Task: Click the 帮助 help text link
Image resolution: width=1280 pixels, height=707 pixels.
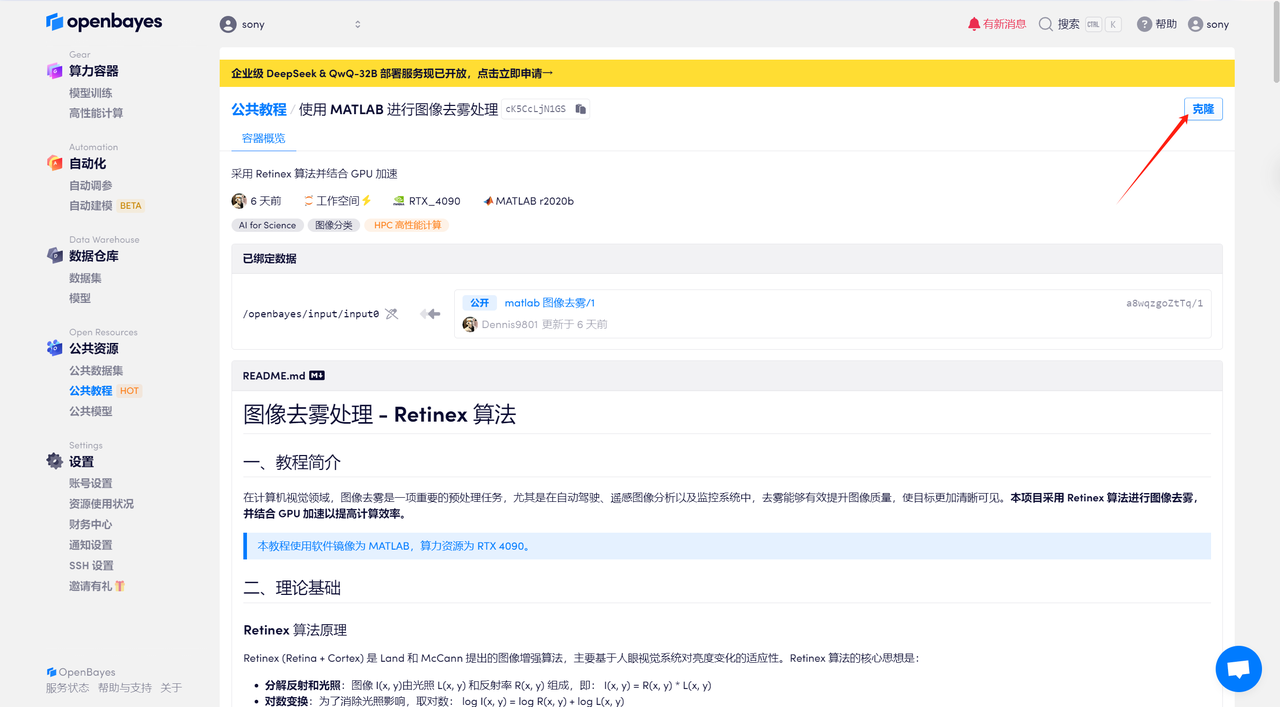Action: coord(1166,24)
